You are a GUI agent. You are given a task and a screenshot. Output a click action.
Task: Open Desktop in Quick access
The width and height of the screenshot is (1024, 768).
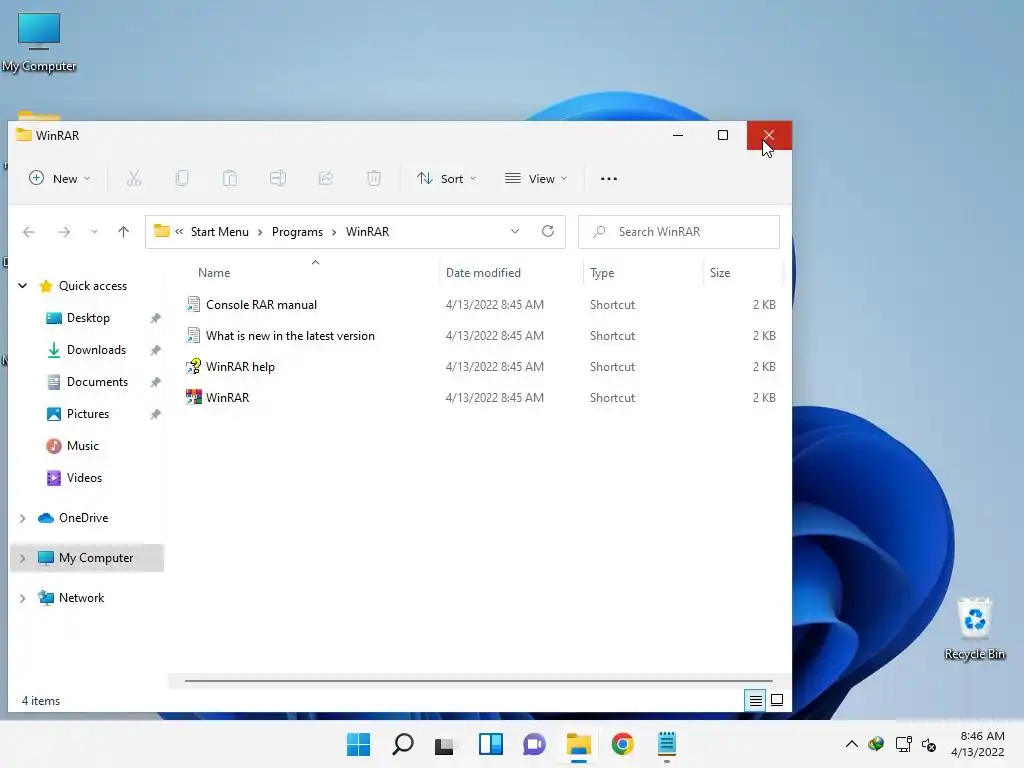(x=88, y=318)
